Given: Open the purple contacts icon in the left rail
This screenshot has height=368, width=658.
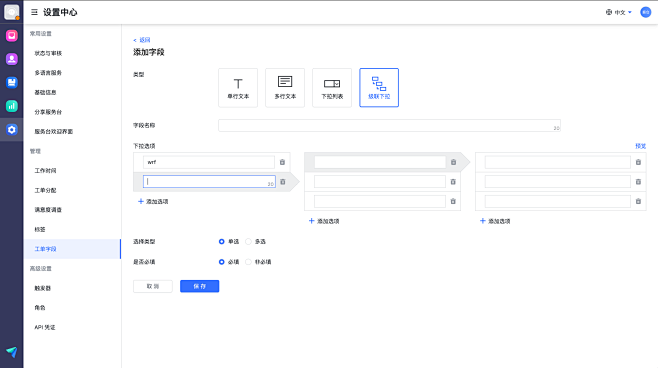Looking at the screenshot, I should click(12, 59).
